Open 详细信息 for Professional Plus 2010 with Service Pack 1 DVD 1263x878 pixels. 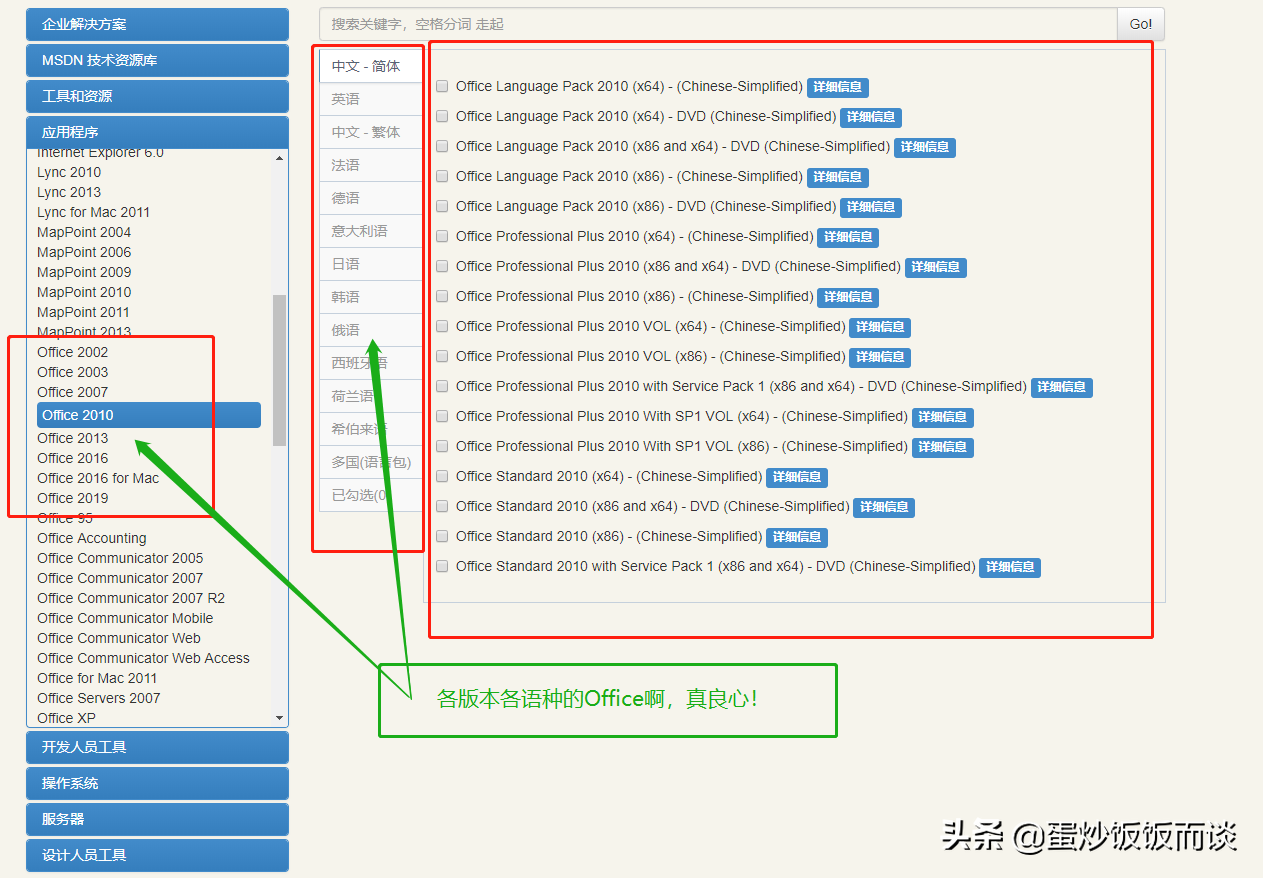point(1062,387)
